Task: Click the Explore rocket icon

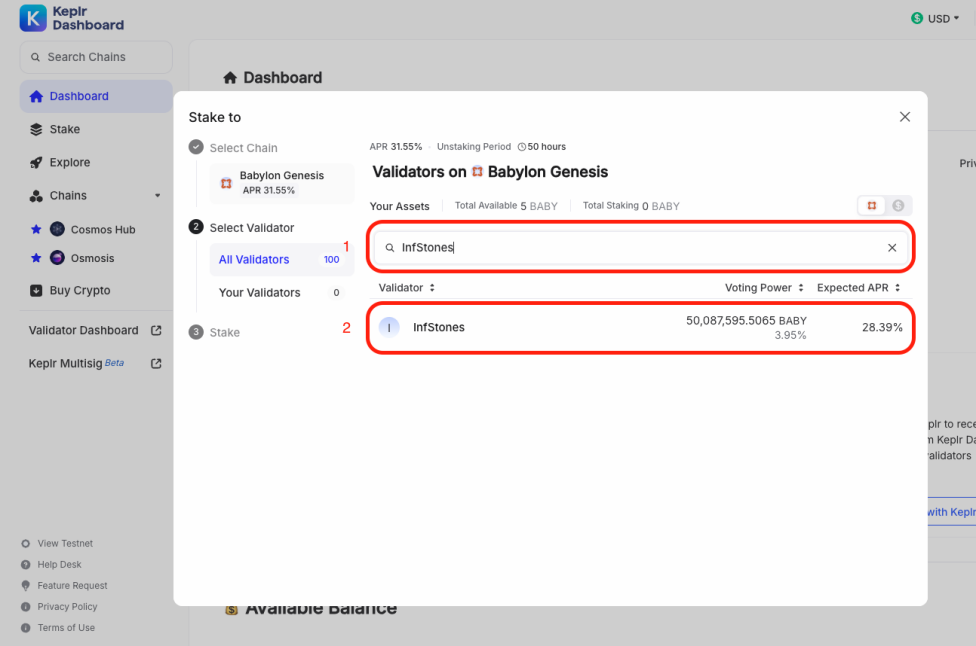Action: [36, 162]
